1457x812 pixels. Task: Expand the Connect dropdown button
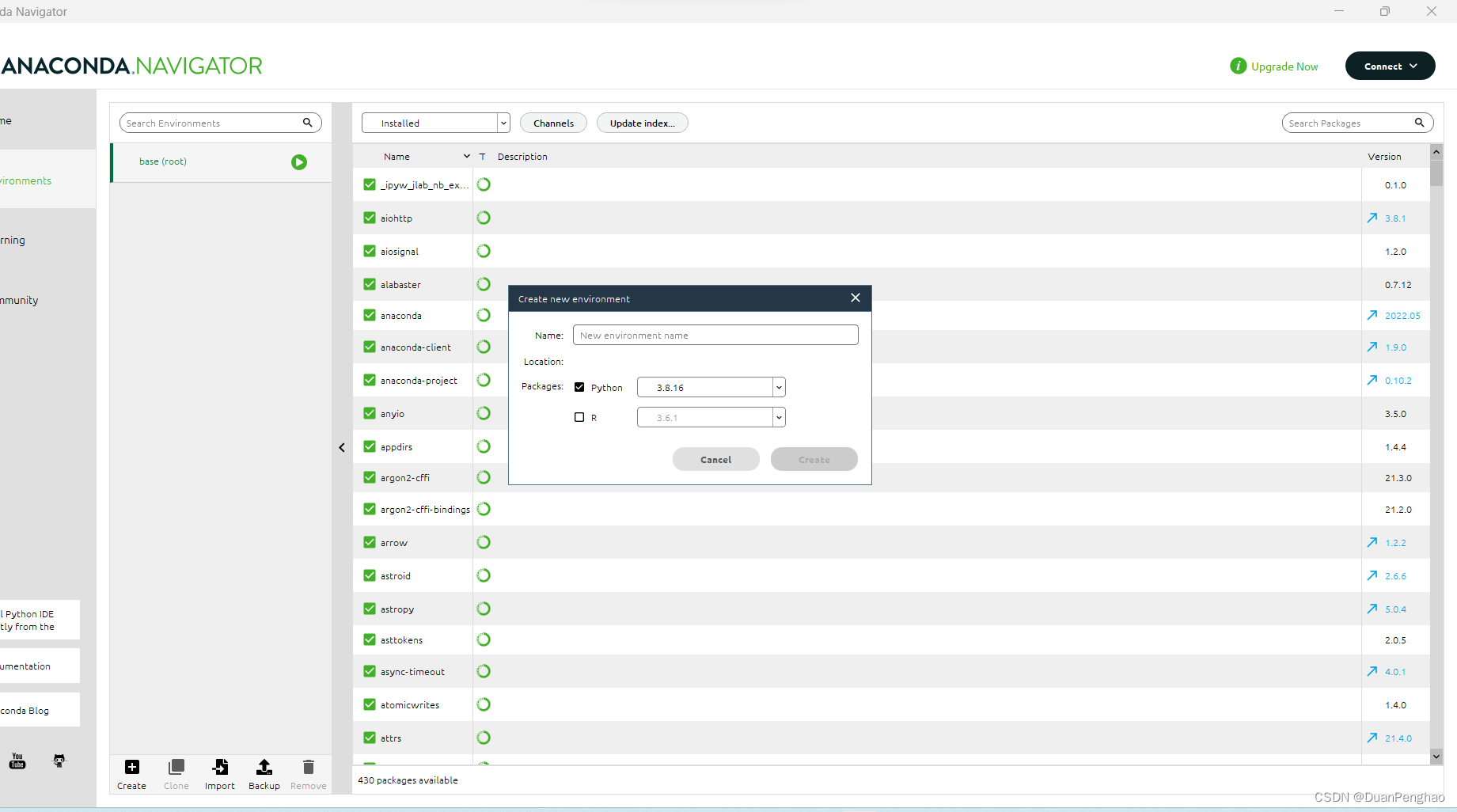(x=1390, y=66)
